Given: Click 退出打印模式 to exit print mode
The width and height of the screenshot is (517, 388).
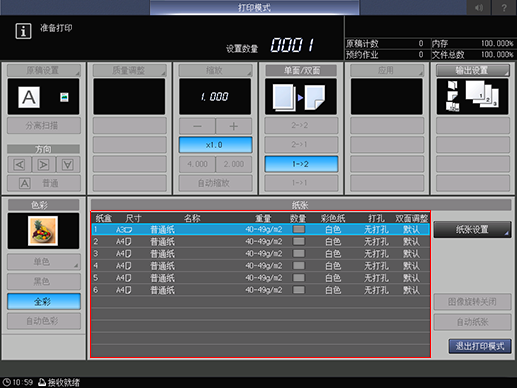Looking at the screenshot, I should (480, 346).
